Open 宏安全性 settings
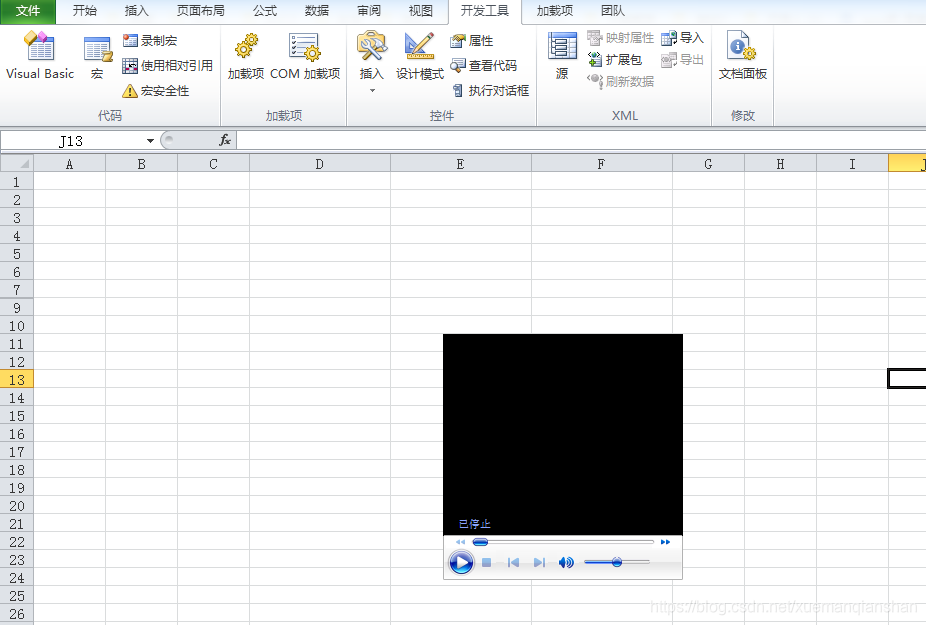Viewport: 926px width, 625px height. [x=155, y=91]
